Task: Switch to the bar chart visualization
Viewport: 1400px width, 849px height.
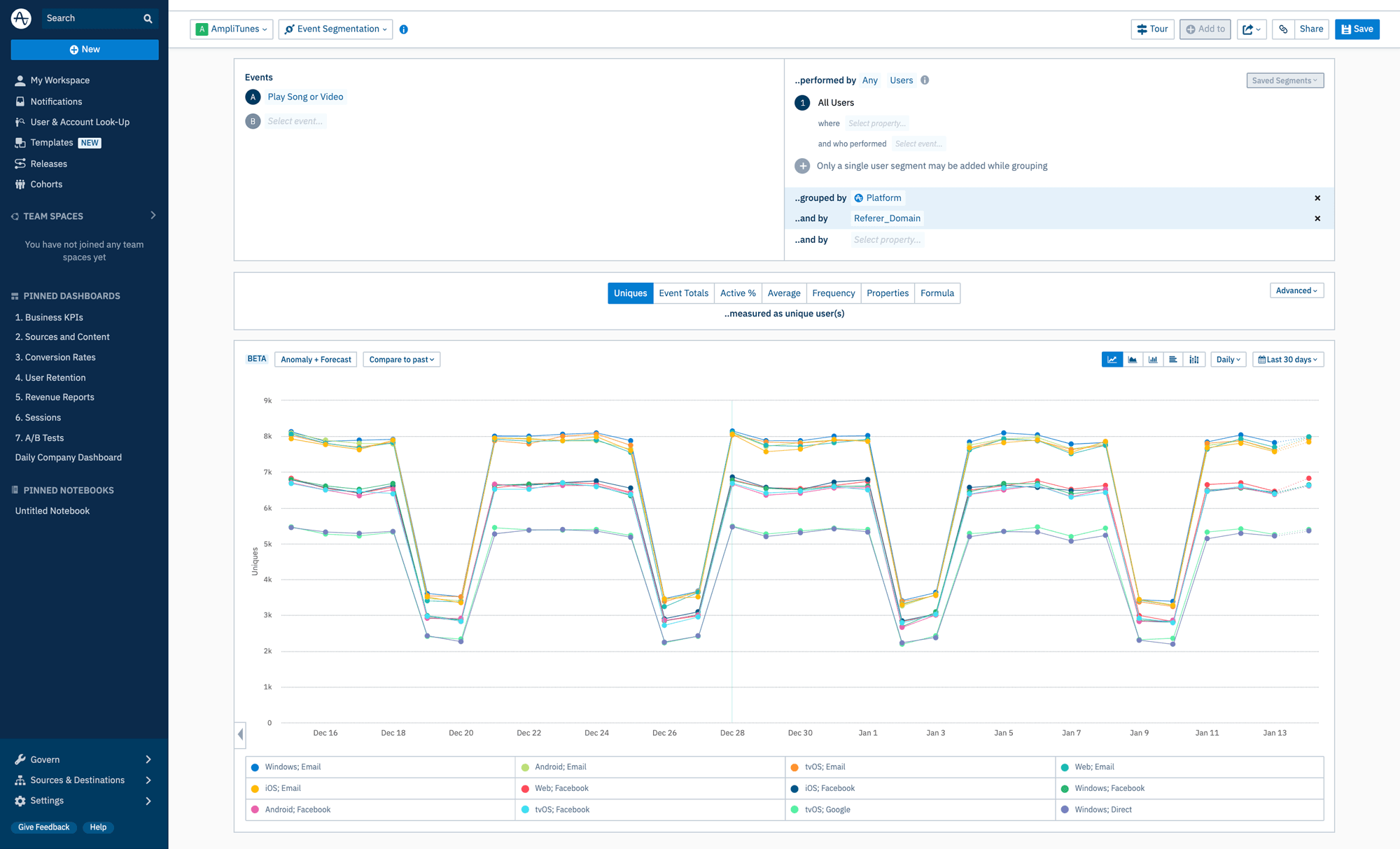Action: [x=1153, y=359]
